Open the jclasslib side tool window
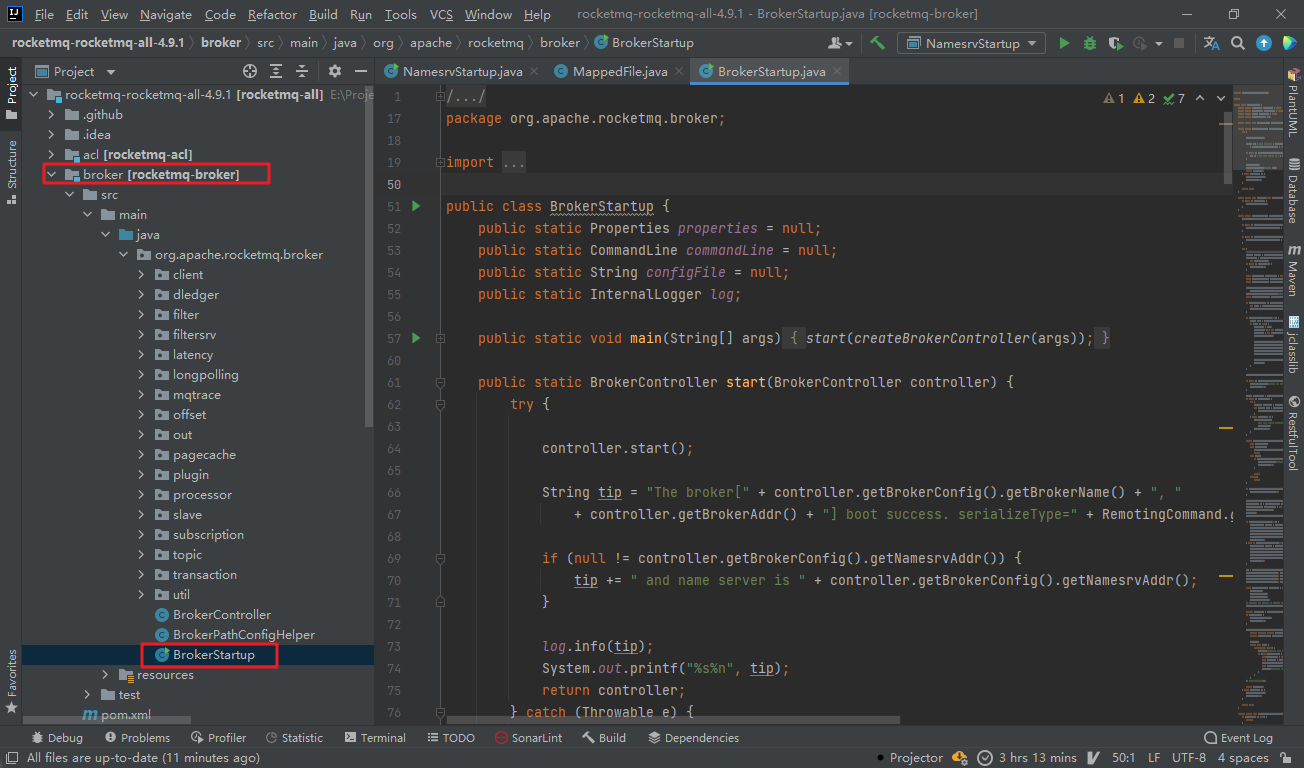This screenshot has height=768, width=1304. click(x=1293, y=344)
